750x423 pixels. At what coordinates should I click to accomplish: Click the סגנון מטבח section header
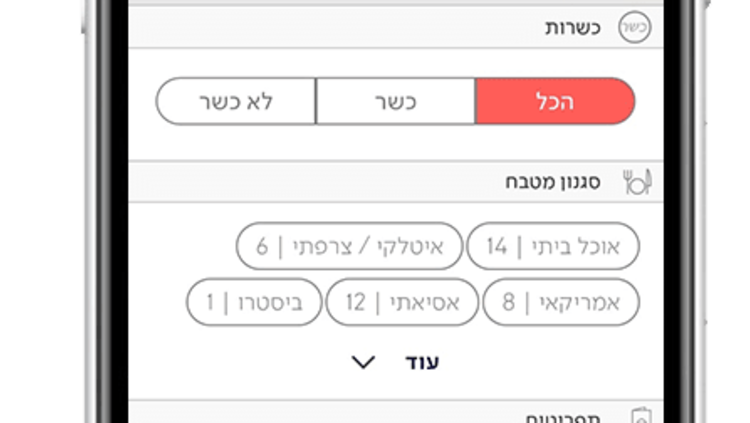[556, 181]
